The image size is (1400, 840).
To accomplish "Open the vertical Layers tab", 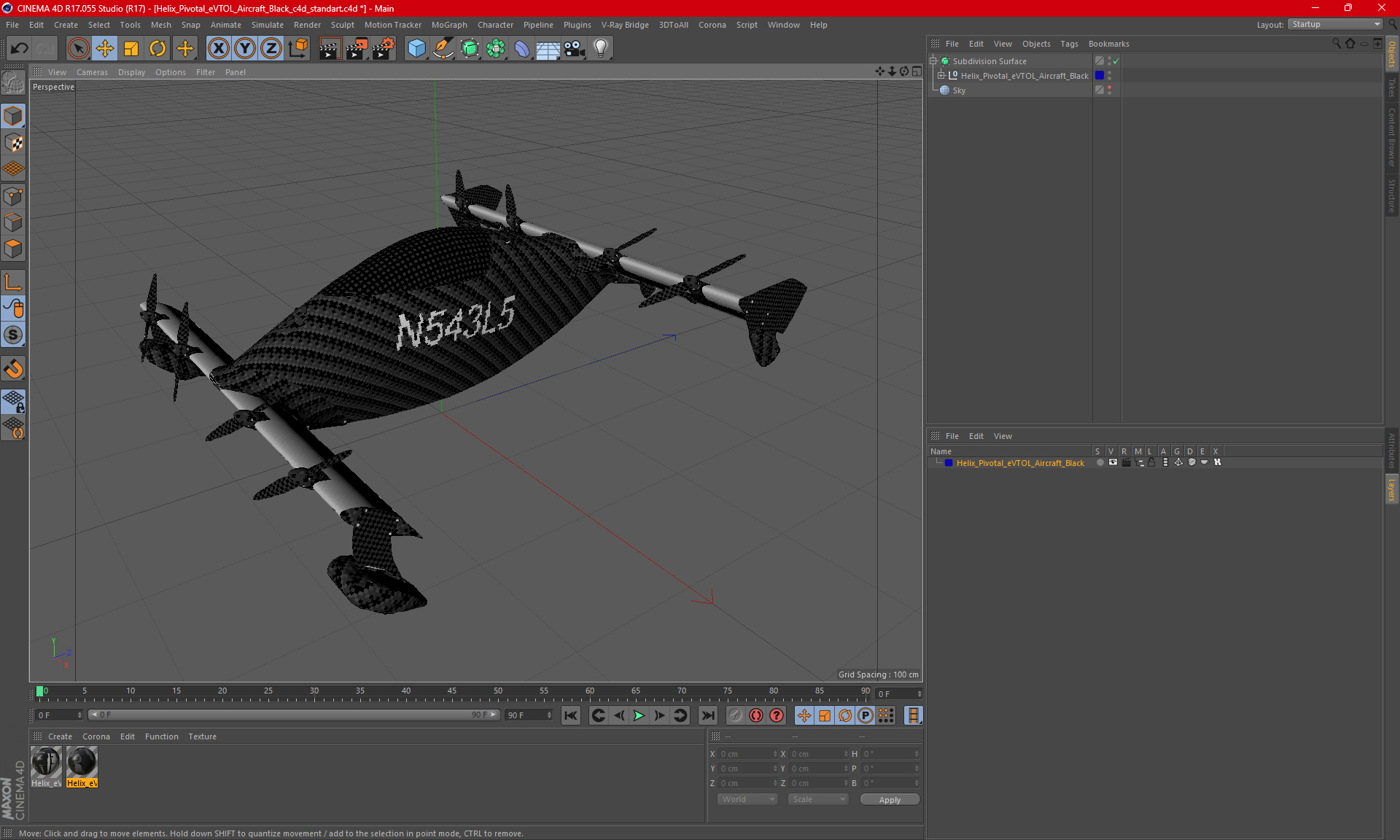I will [1392, 490].
